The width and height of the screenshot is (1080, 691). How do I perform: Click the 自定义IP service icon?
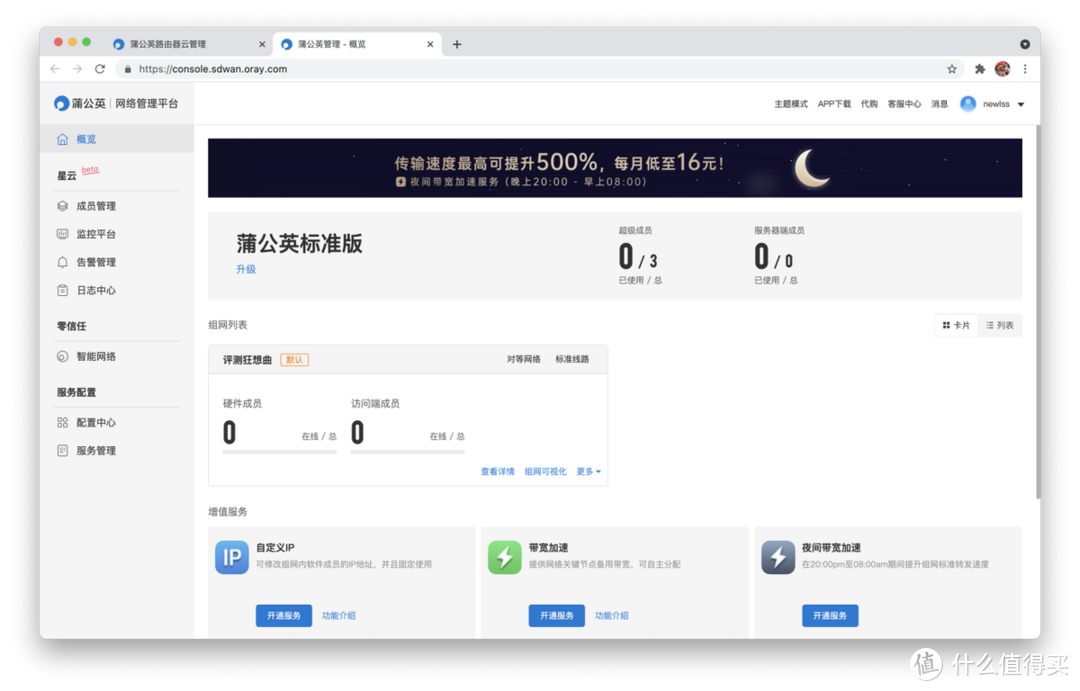coord(232,558)
